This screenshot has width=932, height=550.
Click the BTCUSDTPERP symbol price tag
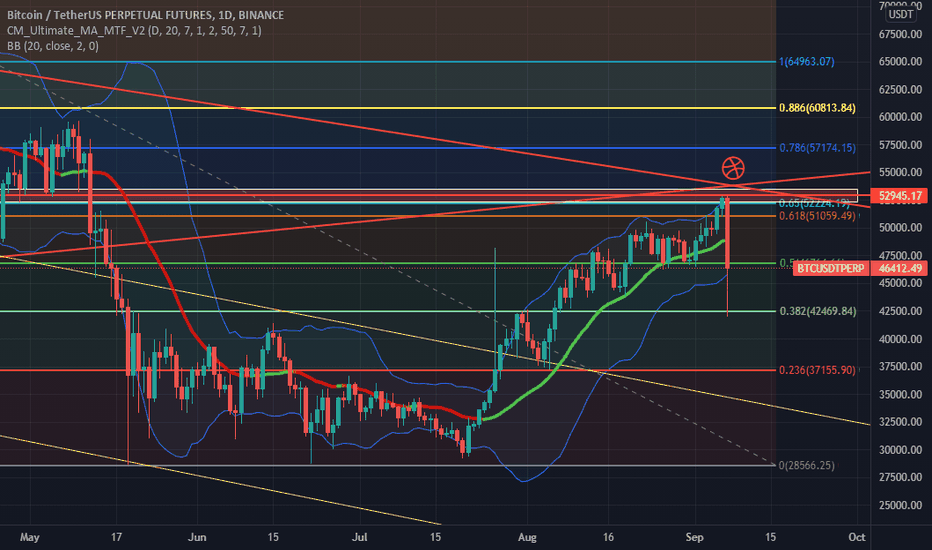click(x=830, y=269)
